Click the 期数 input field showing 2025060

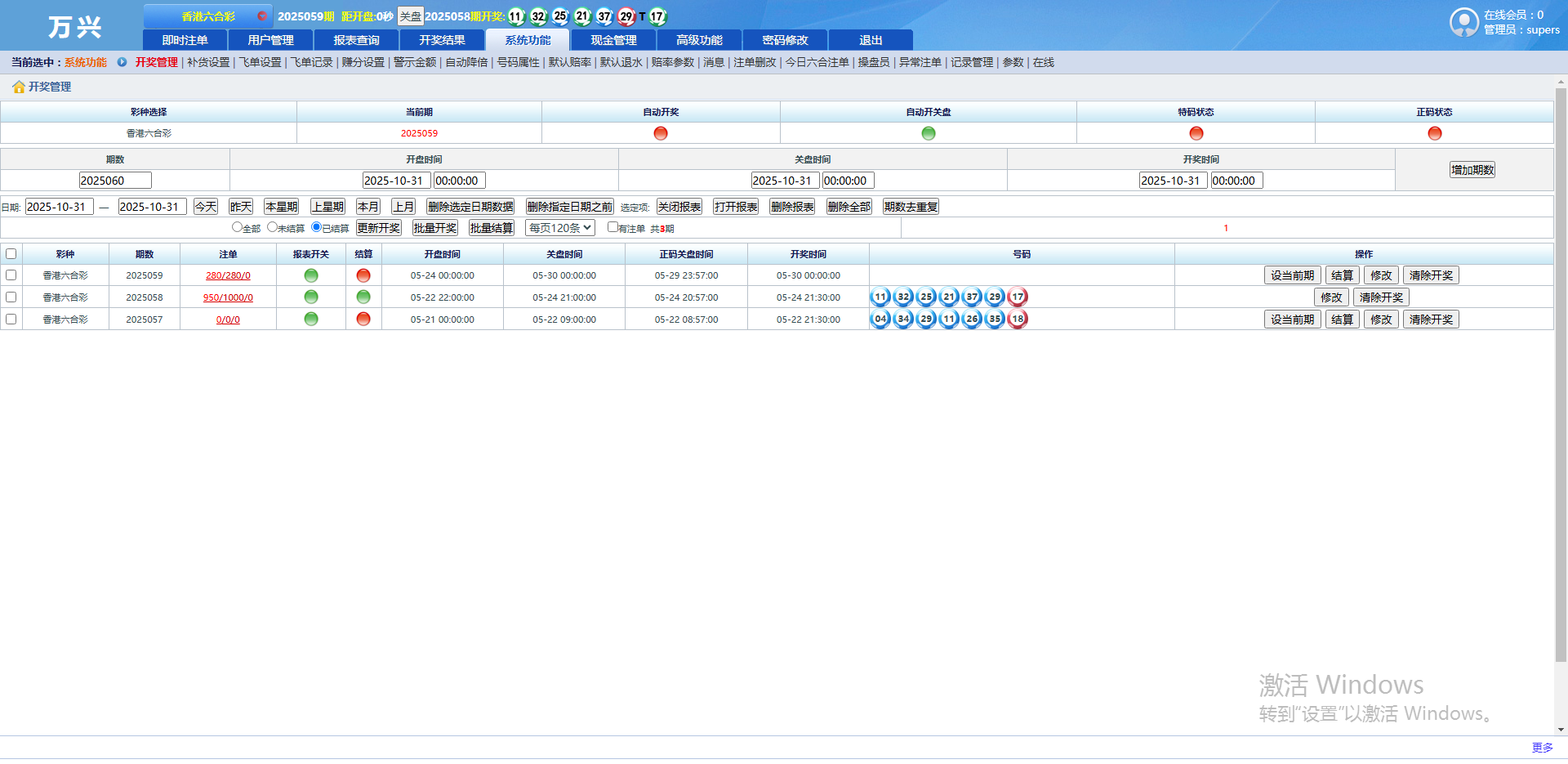(115, 181)
